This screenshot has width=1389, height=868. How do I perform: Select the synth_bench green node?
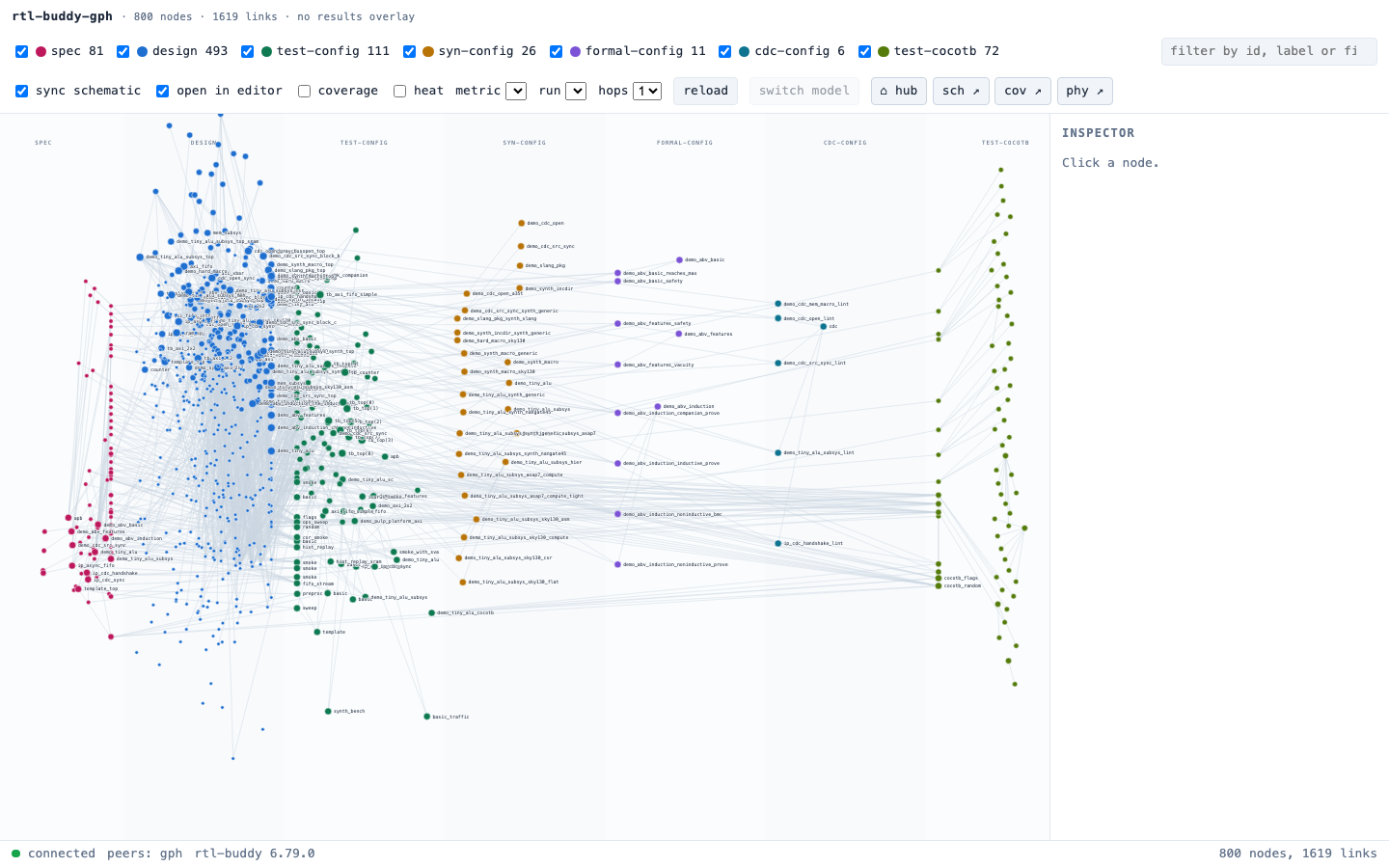(x=328, y=711)
